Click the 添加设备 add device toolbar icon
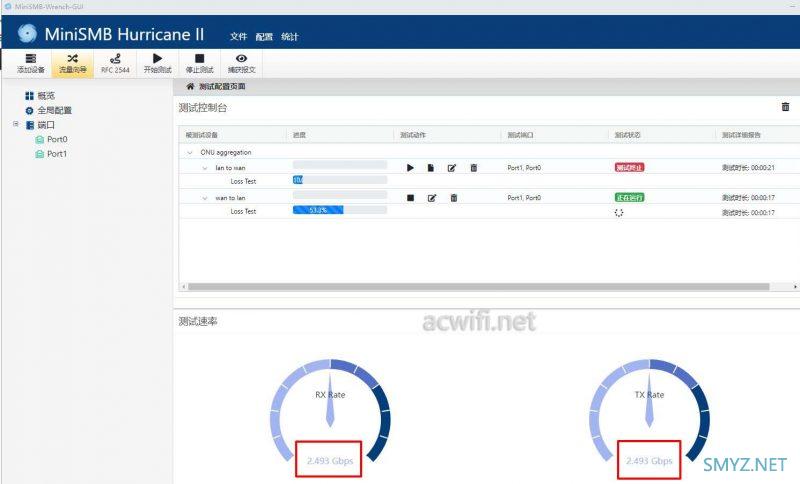800x484 pixels. click(x=31, y=63)
